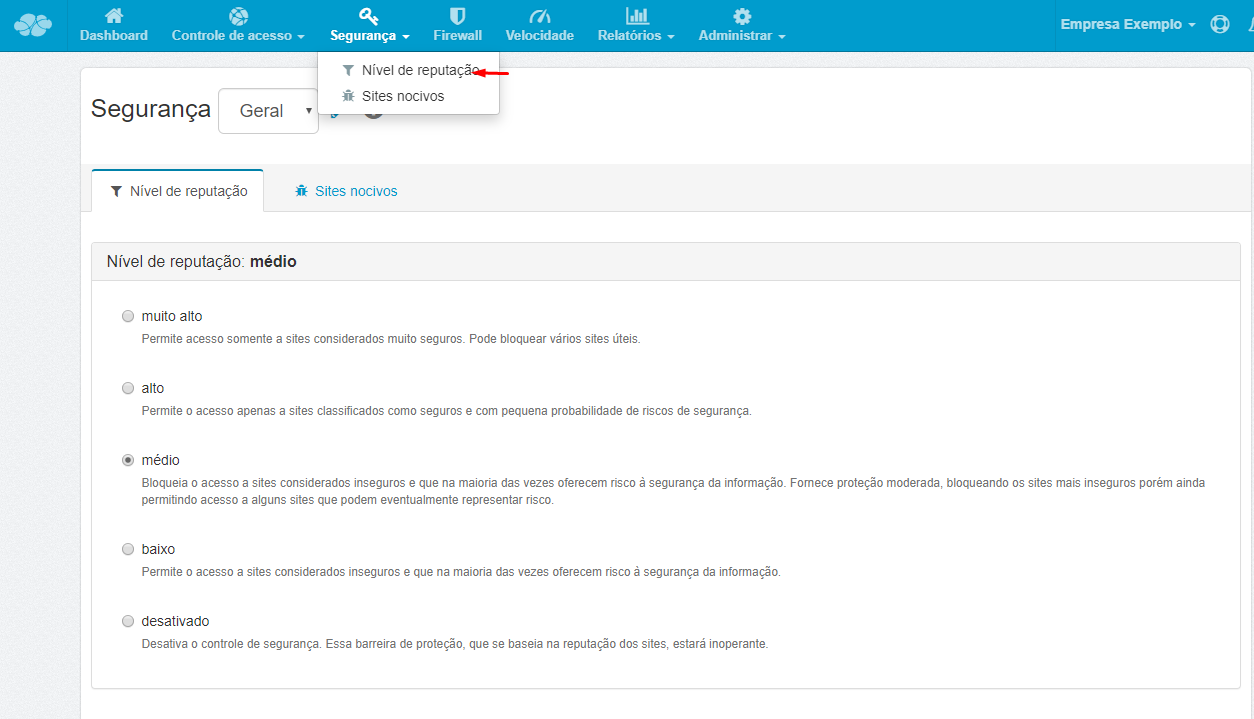Select the médio radio button
The width and height of the screenshot is (1254, 719).
pyautogui.click(x=128, y=460)
